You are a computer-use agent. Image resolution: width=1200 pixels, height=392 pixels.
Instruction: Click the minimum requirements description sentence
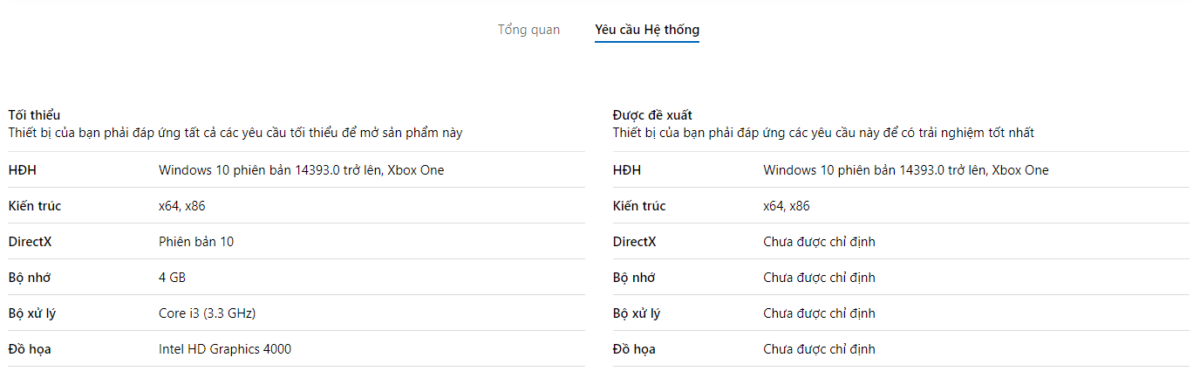click(235, 133)
